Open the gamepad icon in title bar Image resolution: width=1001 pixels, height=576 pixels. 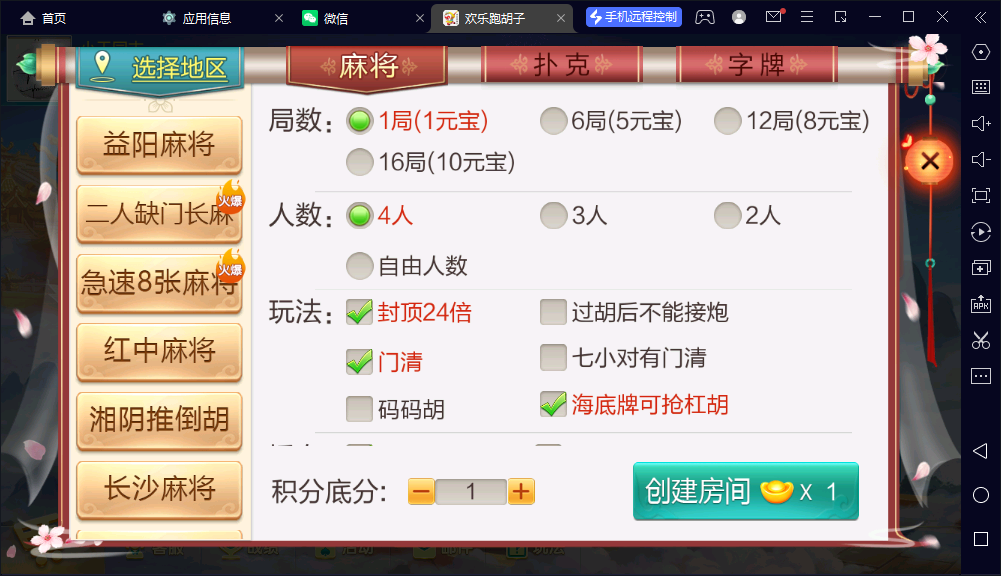(705, 17)
